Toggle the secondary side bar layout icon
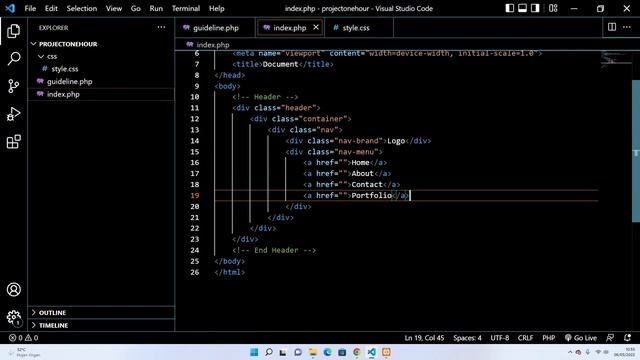This screenshot has width=640, height=360. click(535, 8)
